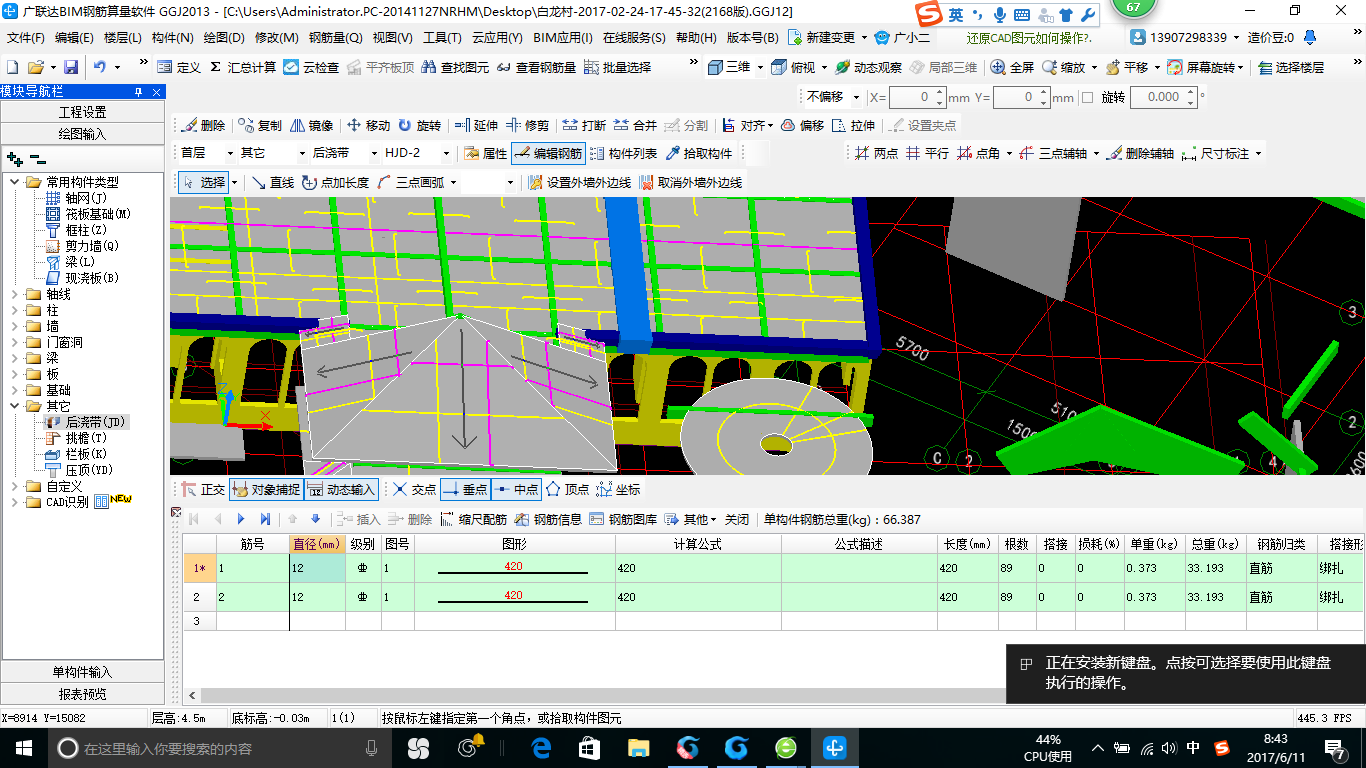Click 设置外墙外边线 tool
The height and width of the screenshot is (768, 1366).
(x=579, y=182)
